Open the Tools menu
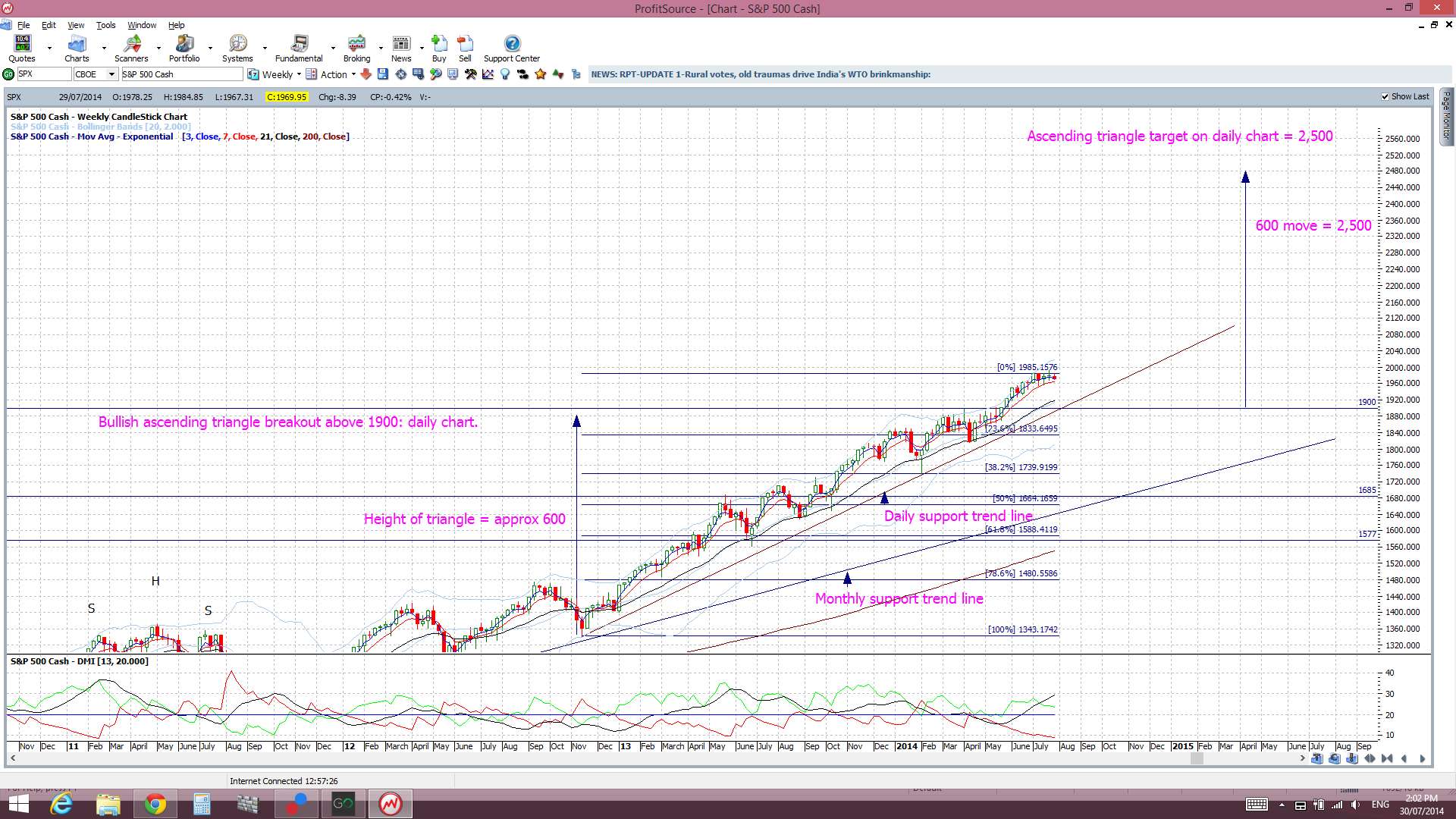Screen dimensions: 1456x819 point(105,25)
